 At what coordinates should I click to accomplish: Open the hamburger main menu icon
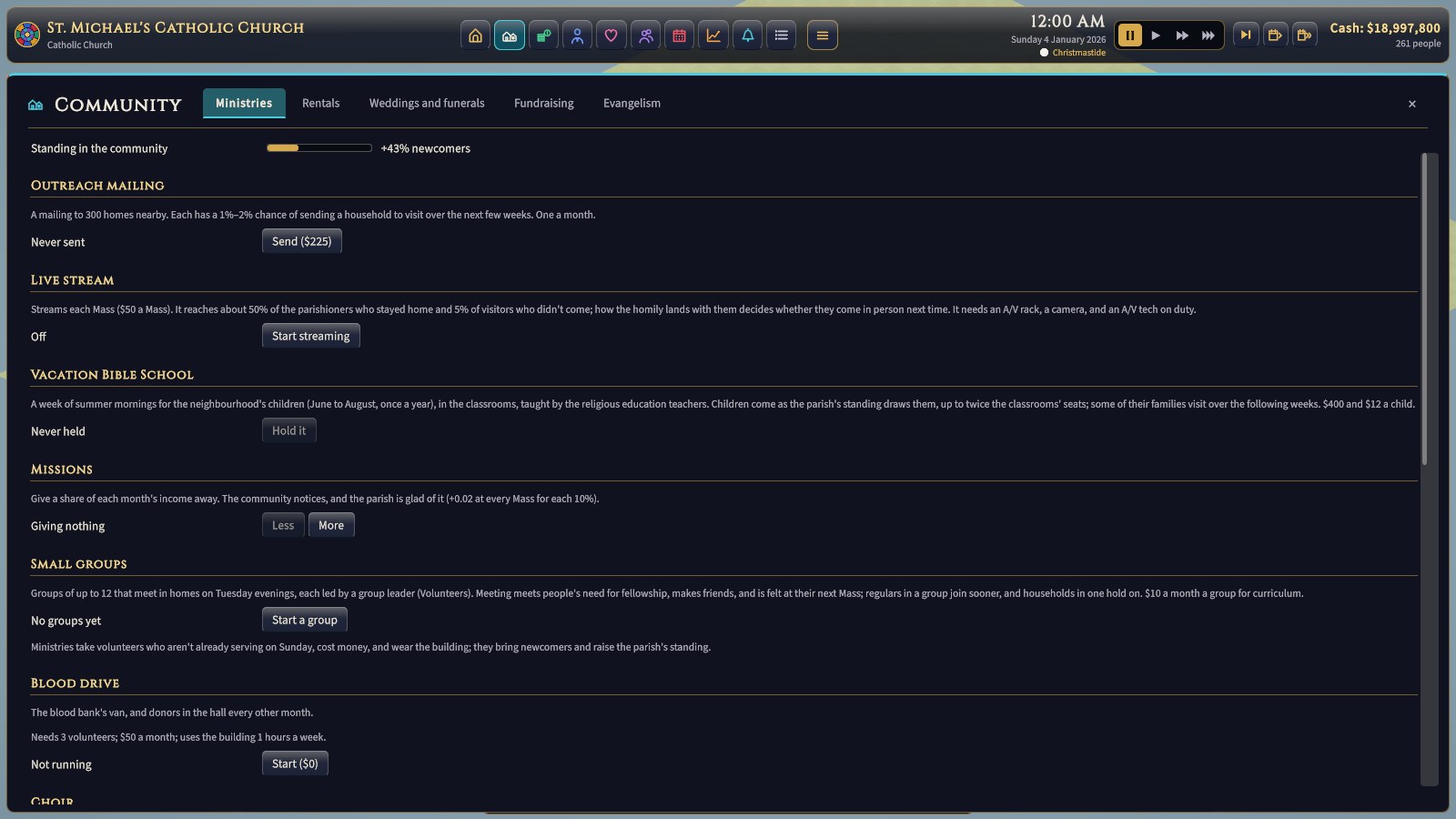point(822,35)
